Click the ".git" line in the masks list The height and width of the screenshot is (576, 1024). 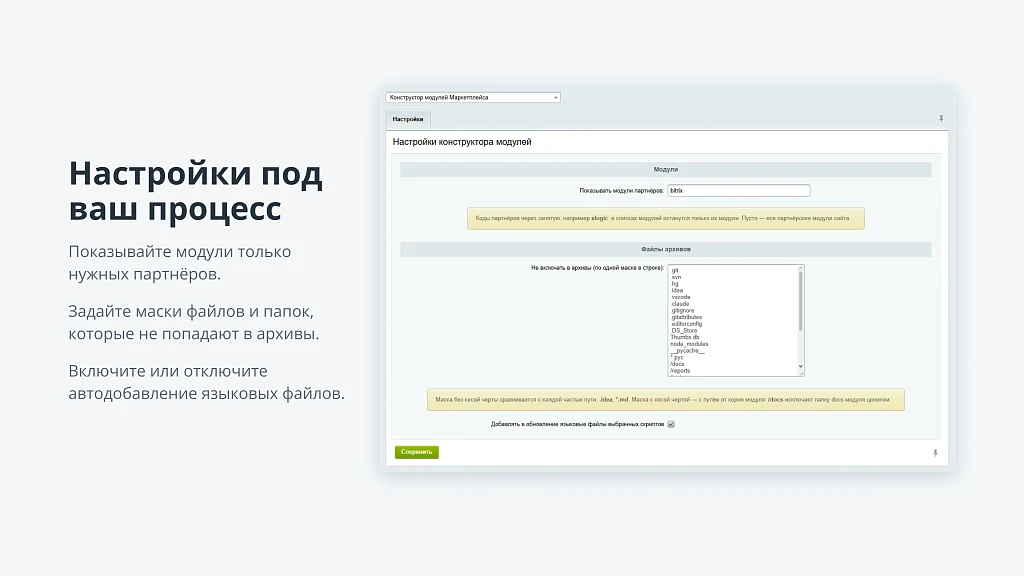coord(675,270)
